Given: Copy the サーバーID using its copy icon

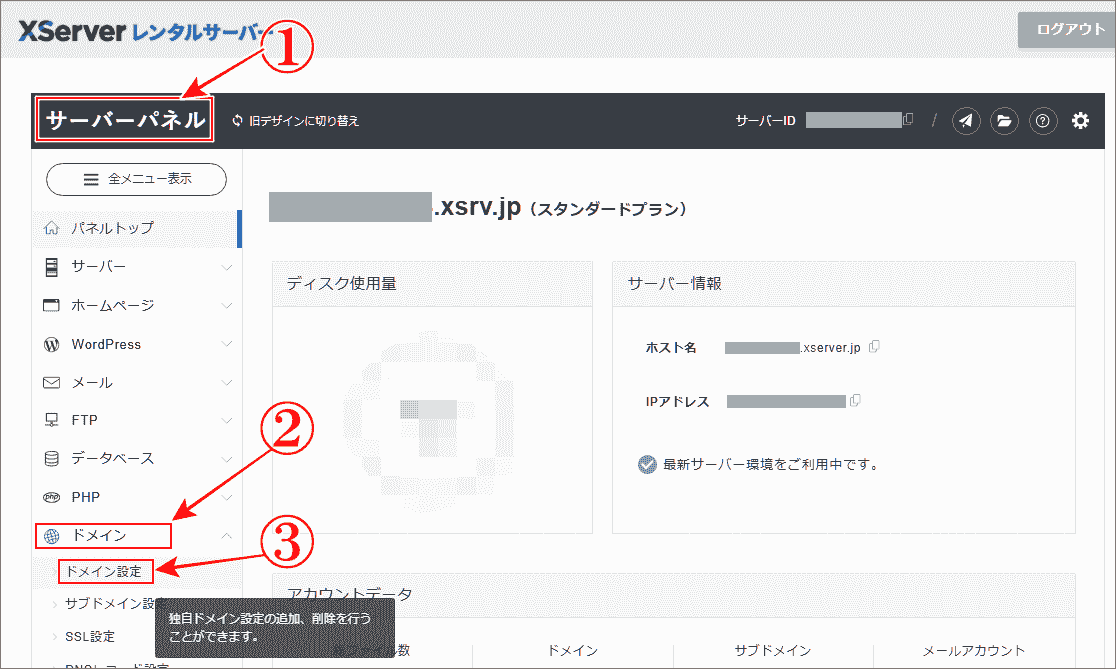Looking at the screenshot, I should pyautogui.click(x=908, y=119).
